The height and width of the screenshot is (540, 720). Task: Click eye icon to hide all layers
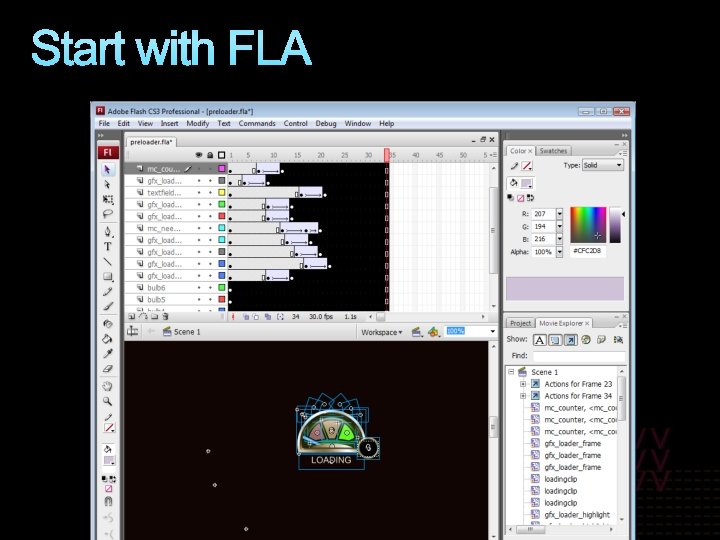coord(199,155)
